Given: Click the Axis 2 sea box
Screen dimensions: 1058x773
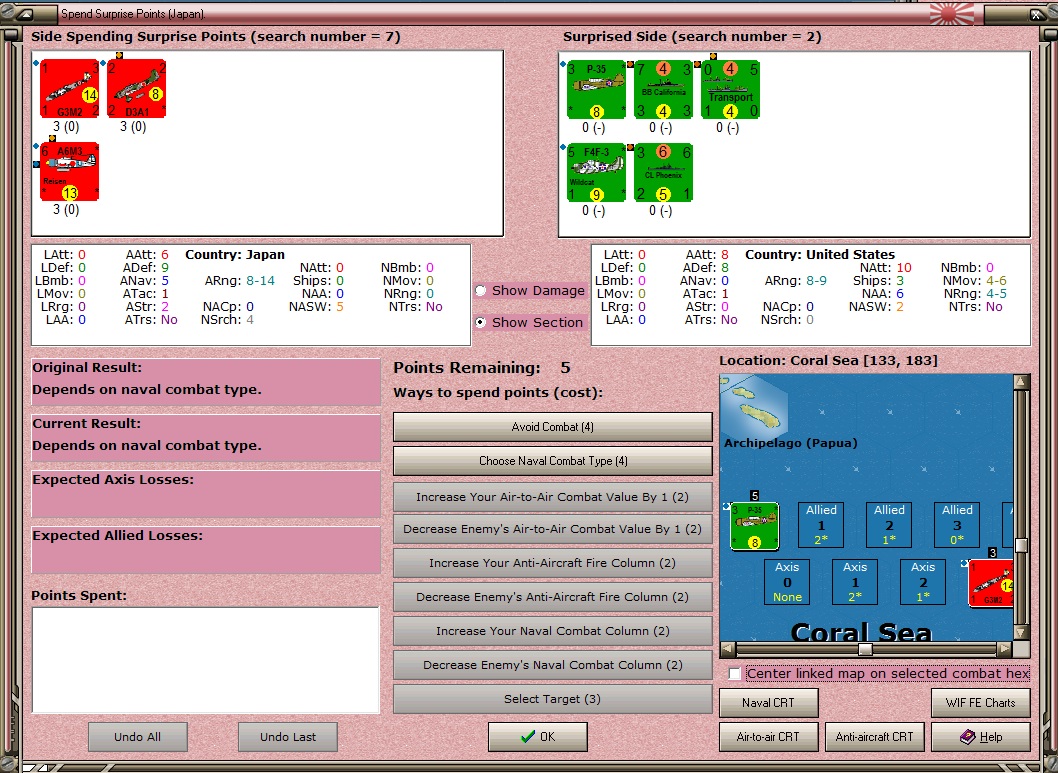Looking at the screenshot, I should coord(923,581).
